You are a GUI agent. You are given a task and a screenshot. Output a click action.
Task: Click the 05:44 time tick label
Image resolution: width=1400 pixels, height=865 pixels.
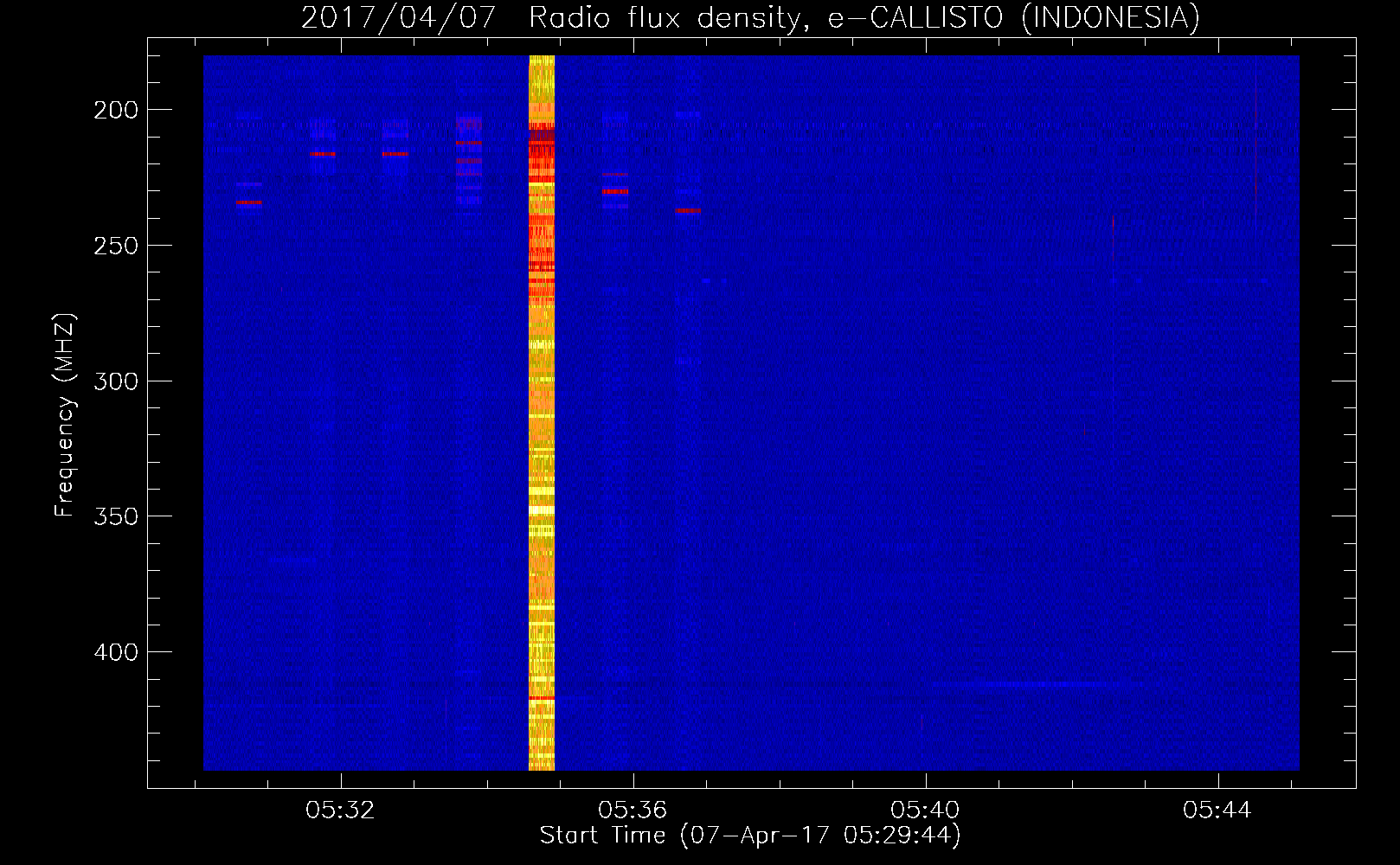pyautogui.click(x=1217, y=810)
